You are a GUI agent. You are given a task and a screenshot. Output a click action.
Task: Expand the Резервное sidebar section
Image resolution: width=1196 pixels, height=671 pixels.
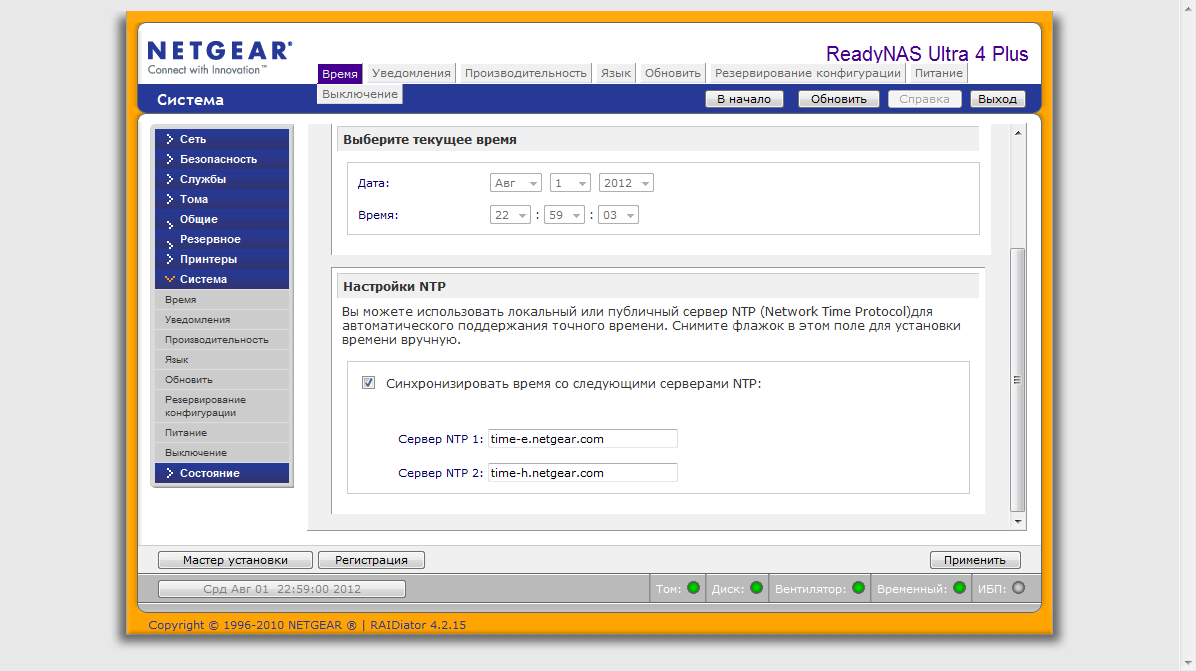[x=222, y=239]
